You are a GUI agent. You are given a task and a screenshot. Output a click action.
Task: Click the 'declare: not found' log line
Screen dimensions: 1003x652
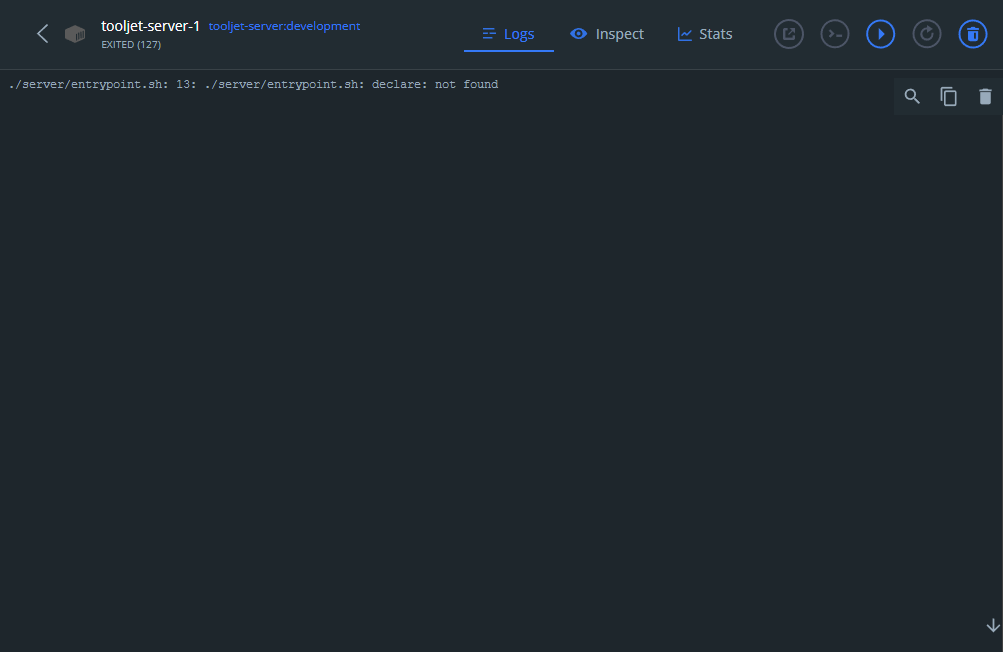[x=253, y=84]
